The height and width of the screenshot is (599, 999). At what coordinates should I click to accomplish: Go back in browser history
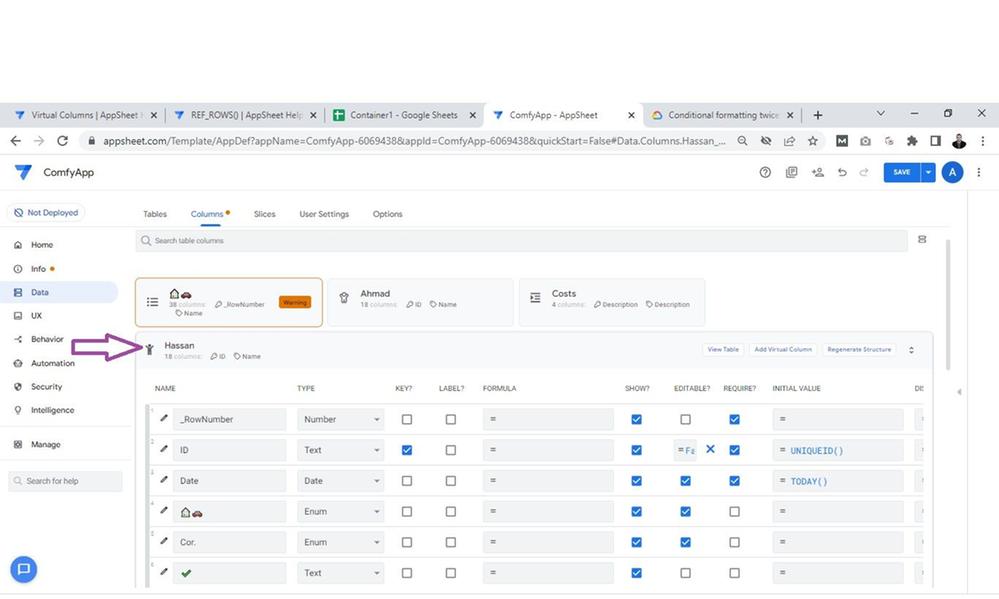tap(16, 141)
